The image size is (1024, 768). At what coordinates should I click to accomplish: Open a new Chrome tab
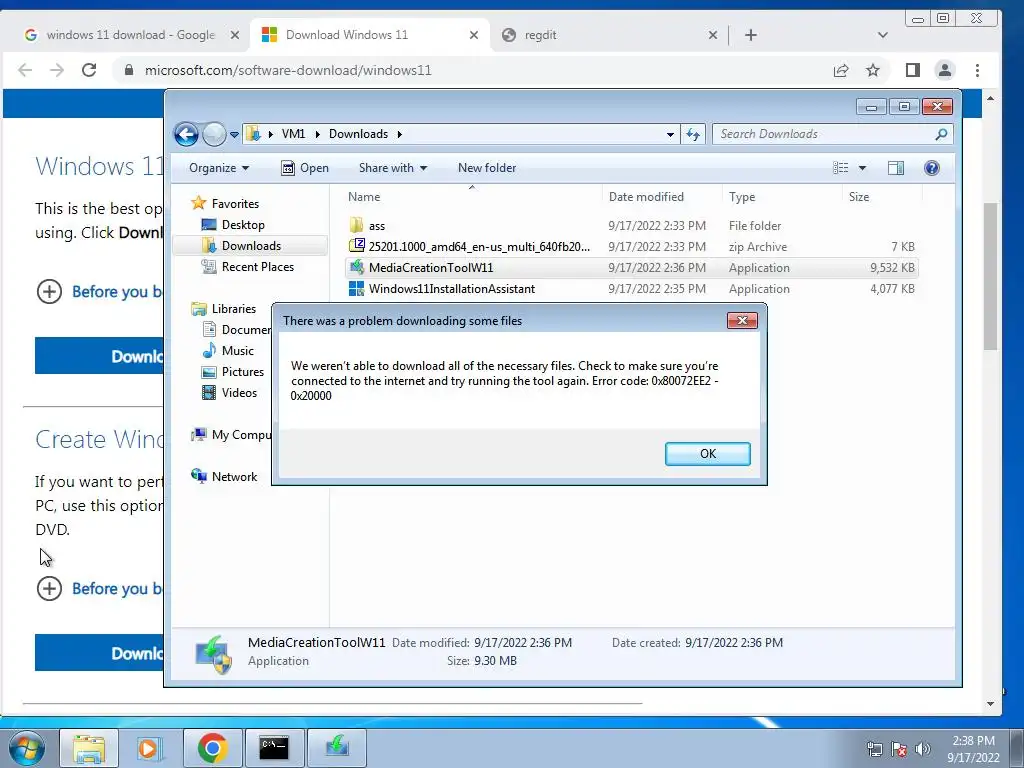(x=751, y=35)
